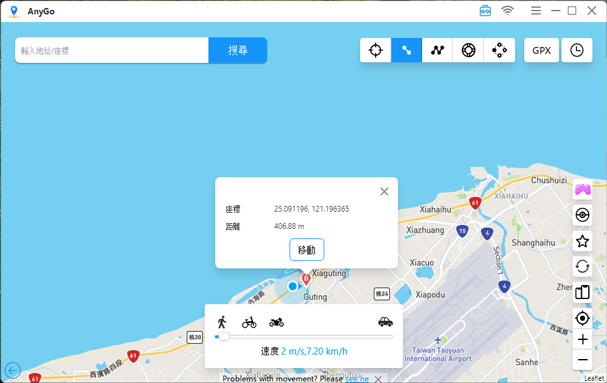Click Taiwan Taoyuan International Airport label

(438, 354)
